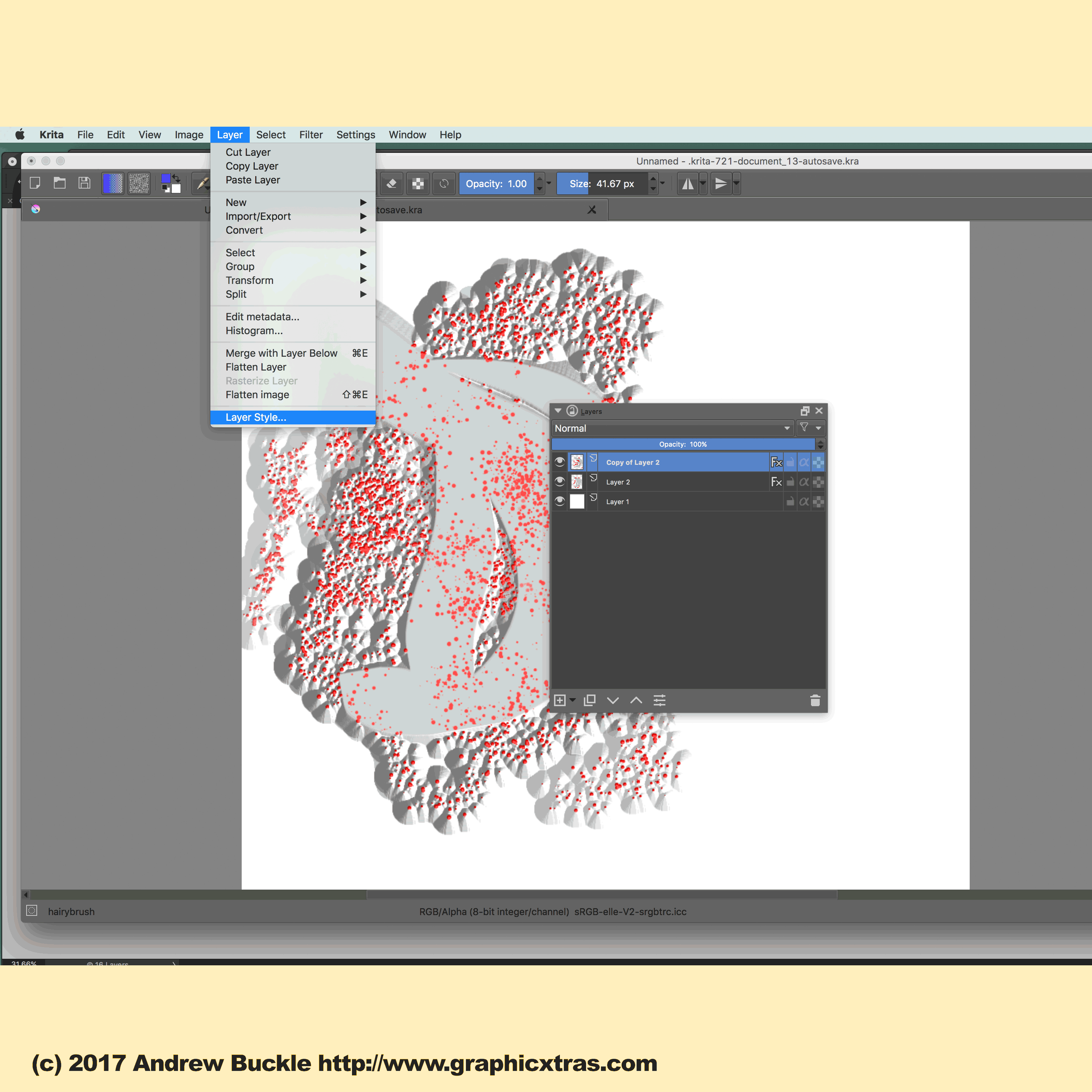
Task: Open the Filter menu
Action: click(311, 135)
